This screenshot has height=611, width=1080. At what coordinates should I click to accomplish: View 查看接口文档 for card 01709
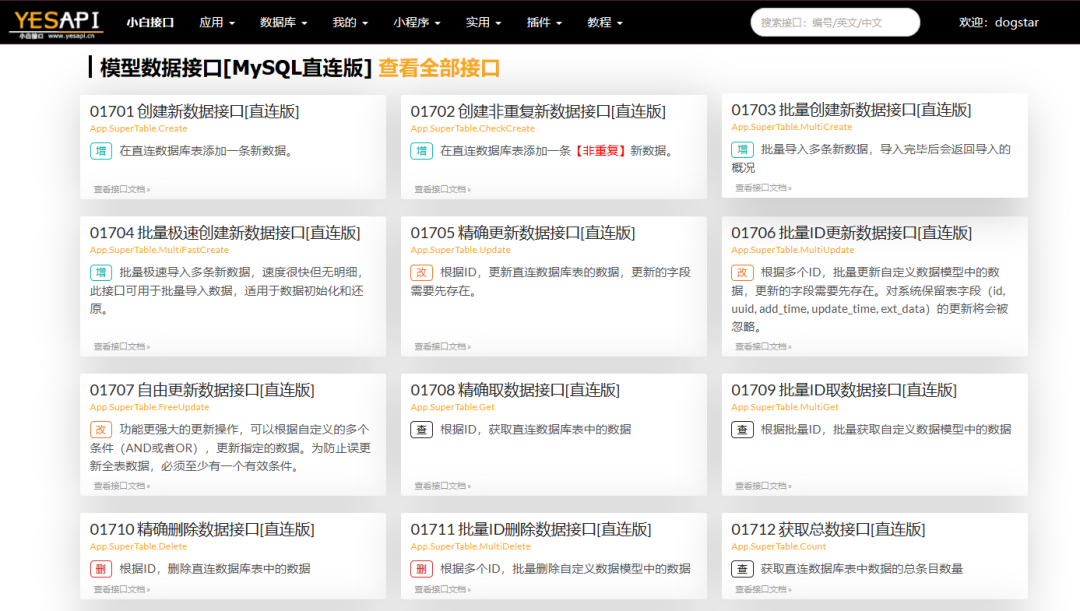coord(763,486)
